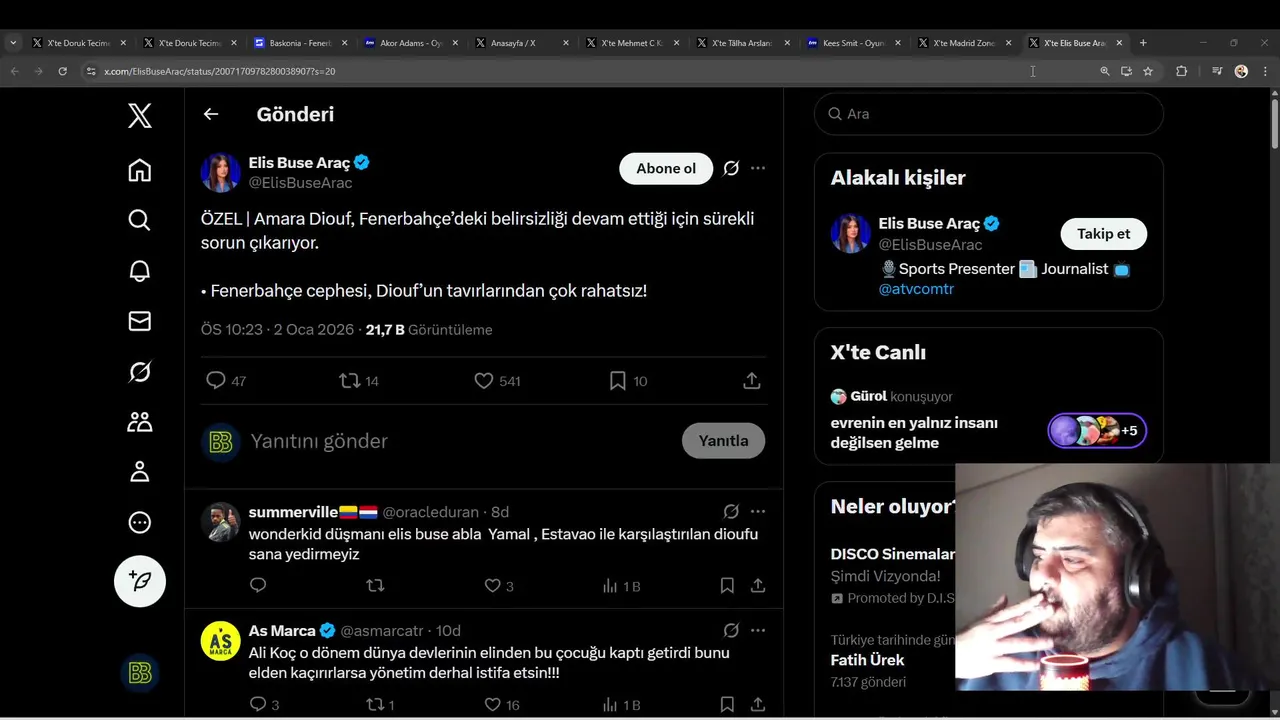The height and width of the screenshot is (720, 1280).
Task: Like the main post with 541 likes
Action: pos(483,380)
